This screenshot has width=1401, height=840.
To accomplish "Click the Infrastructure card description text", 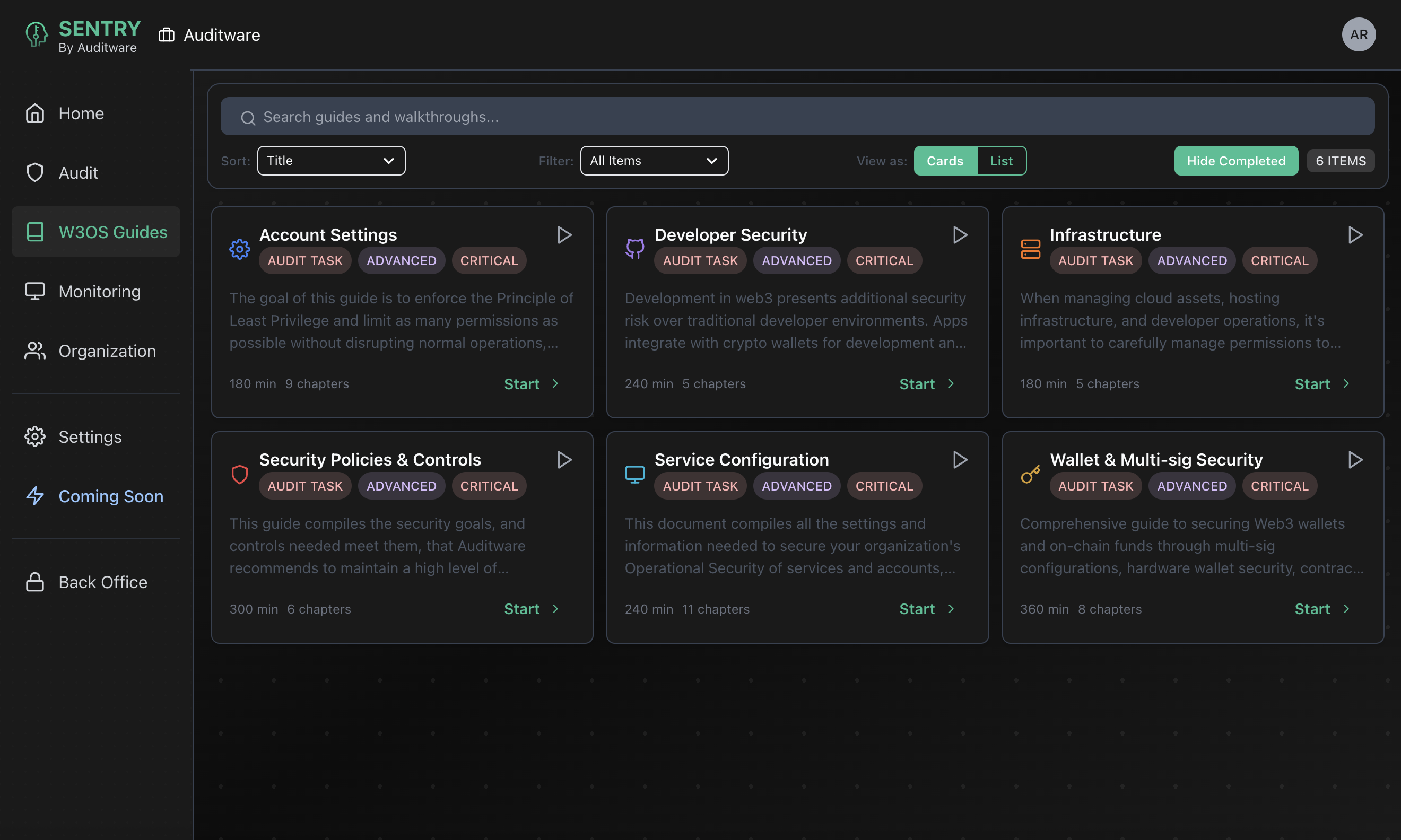I will [x=1180, y=320].
